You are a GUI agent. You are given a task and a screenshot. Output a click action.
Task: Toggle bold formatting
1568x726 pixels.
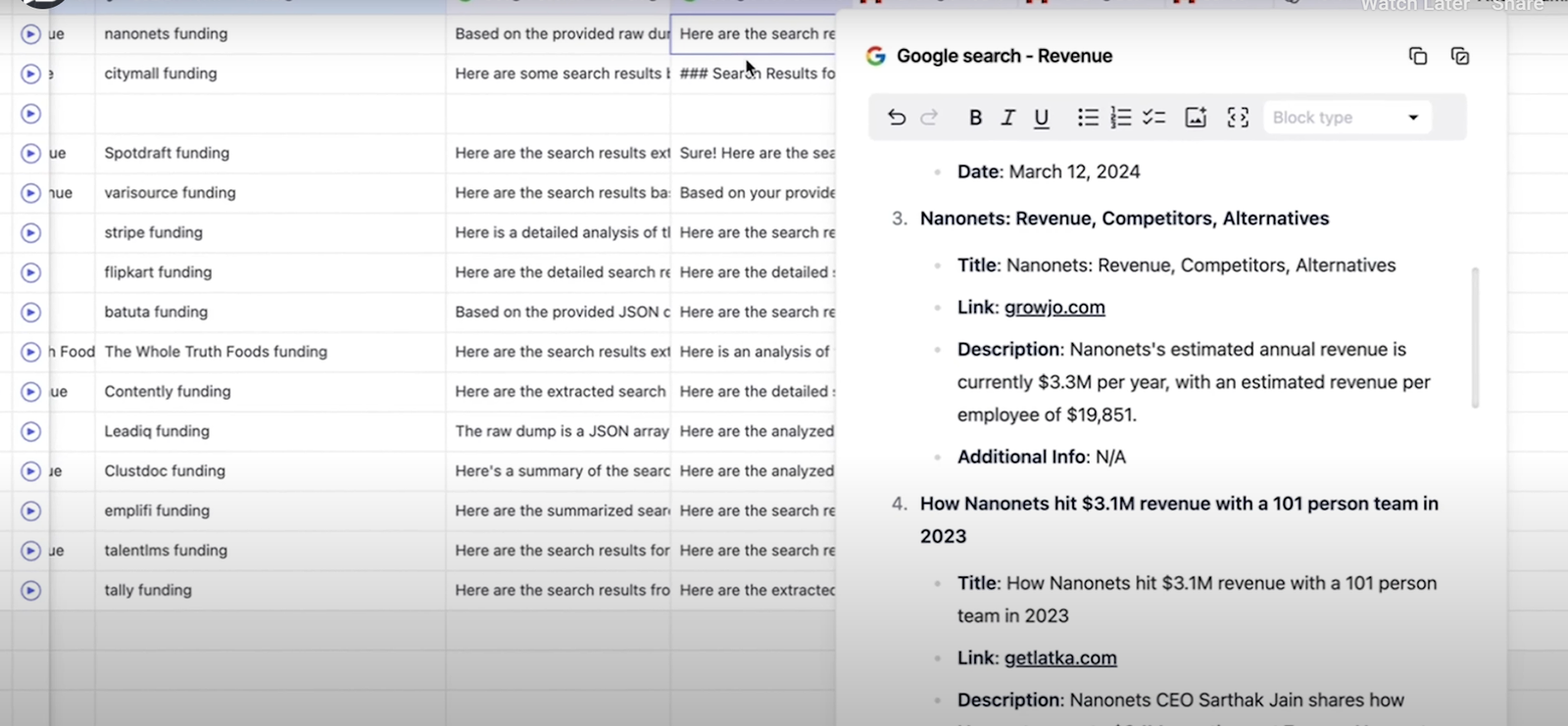point(975,118)
